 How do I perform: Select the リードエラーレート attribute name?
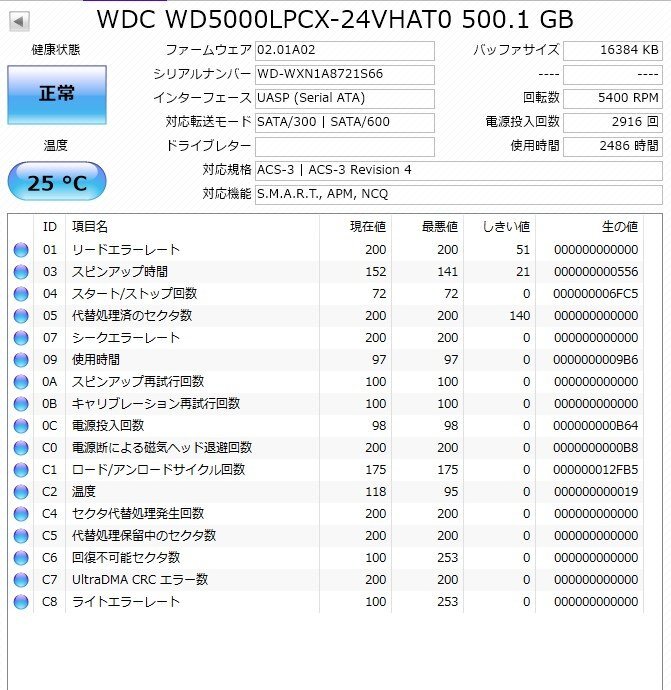pyautogui.click(x=126, y=250)
